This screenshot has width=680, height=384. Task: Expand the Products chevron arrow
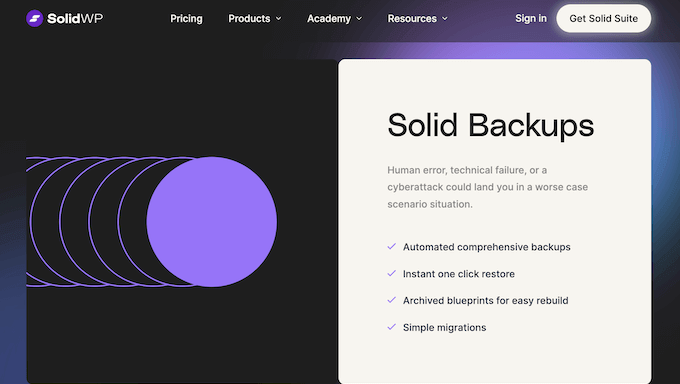click(x=278, y=19)
